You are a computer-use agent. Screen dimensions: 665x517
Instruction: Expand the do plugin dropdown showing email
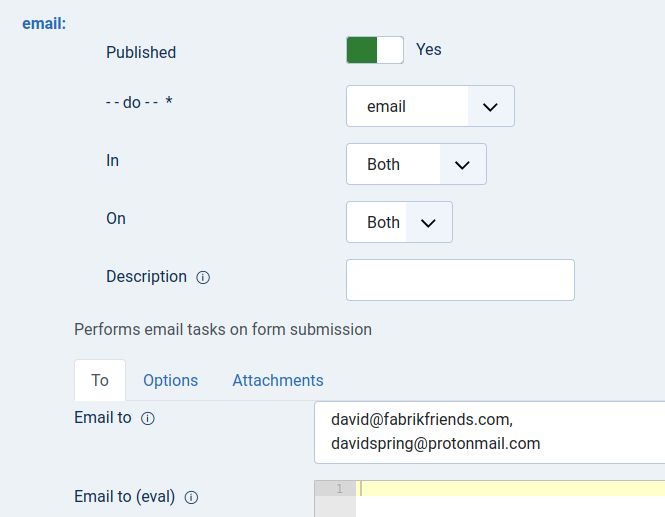430,106
